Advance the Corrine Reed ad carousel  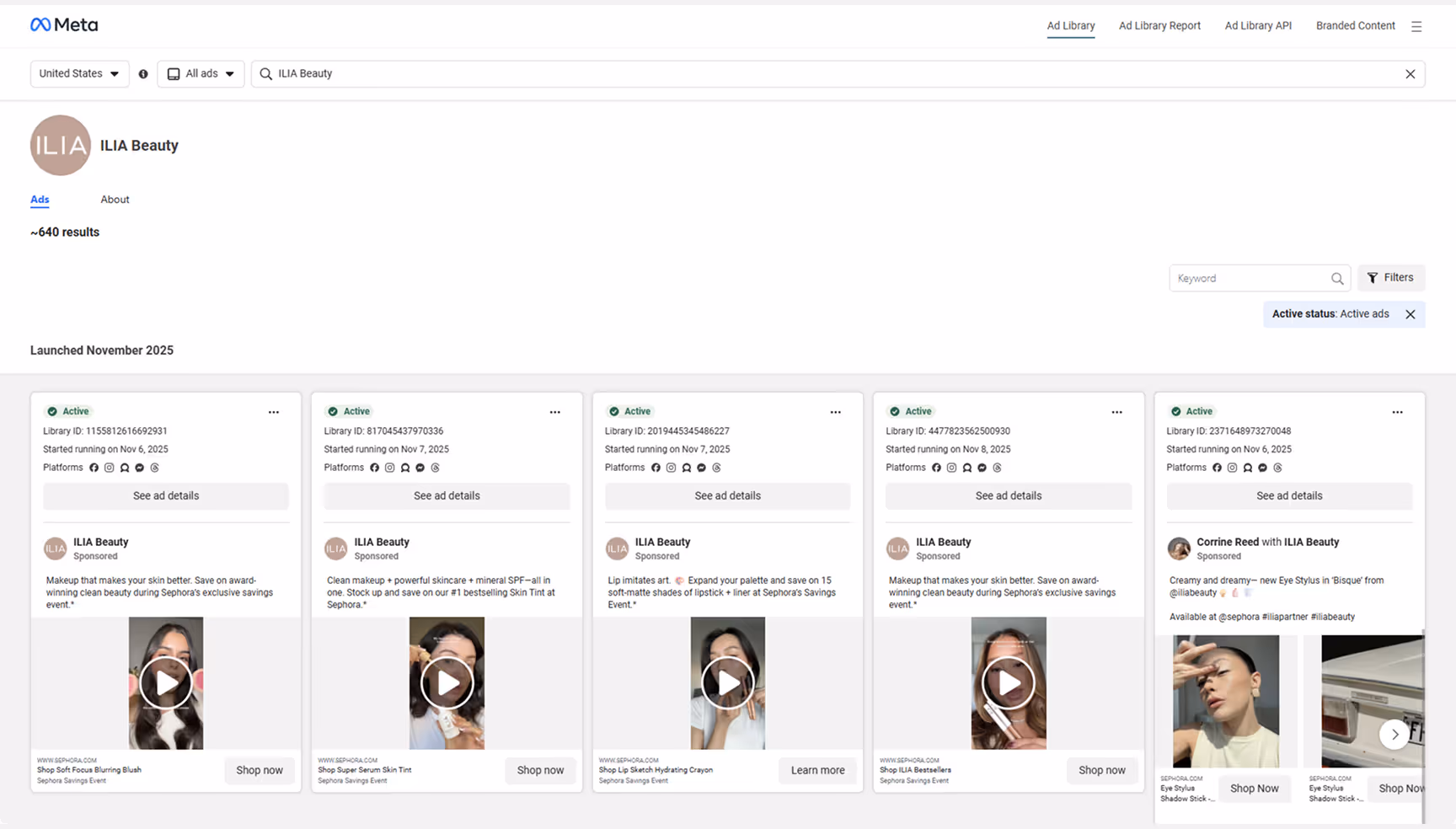tap(1394, 734)
